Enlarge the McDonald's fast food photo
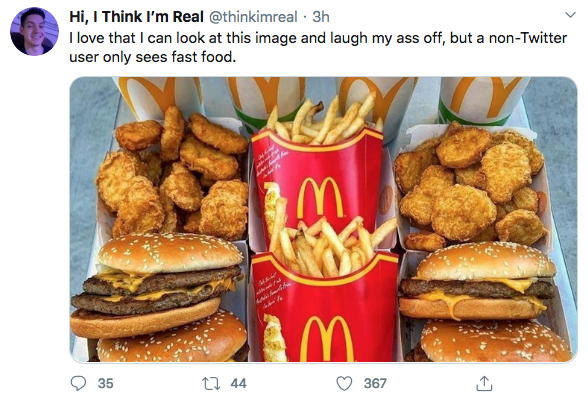 (x=324, y=220)
